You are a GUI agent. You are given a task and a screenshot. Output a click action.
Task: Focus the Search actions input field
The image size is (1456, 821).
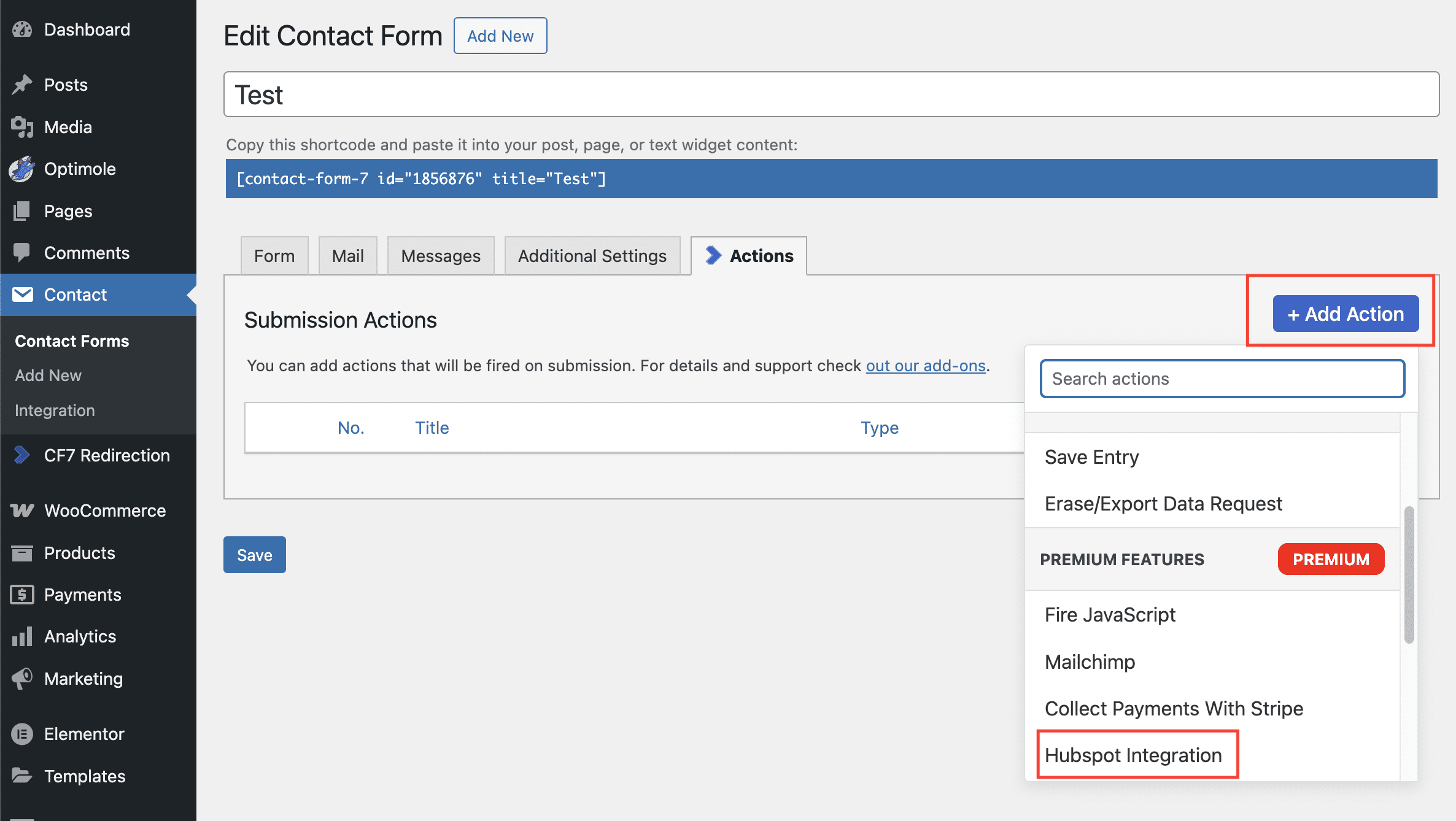pyautogui.click(x=1222, y=379)
